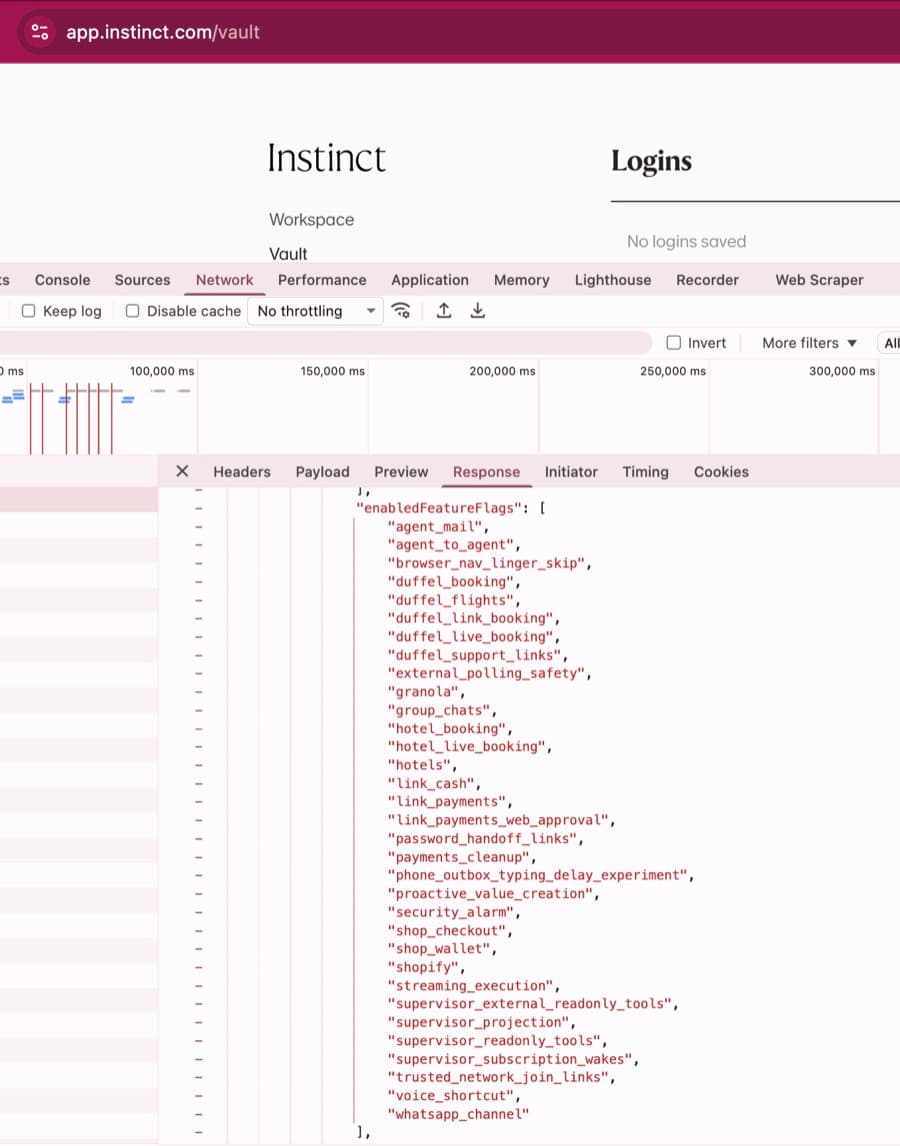Click the "shopify" flag text
The image size is (900, 1146).
tap(423, 967)
